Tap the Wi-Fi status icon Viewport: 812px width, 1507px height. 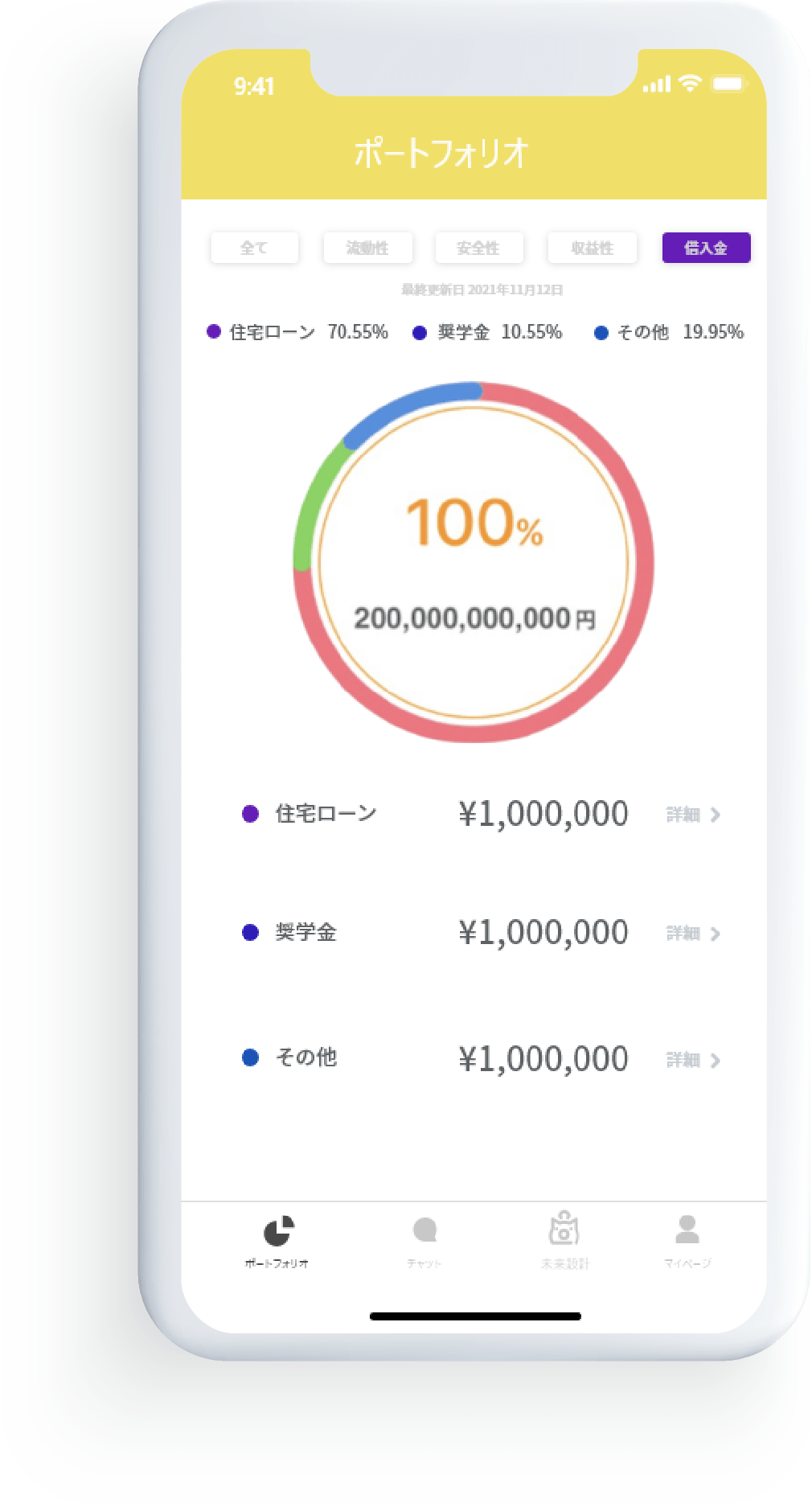coord(690,84)
